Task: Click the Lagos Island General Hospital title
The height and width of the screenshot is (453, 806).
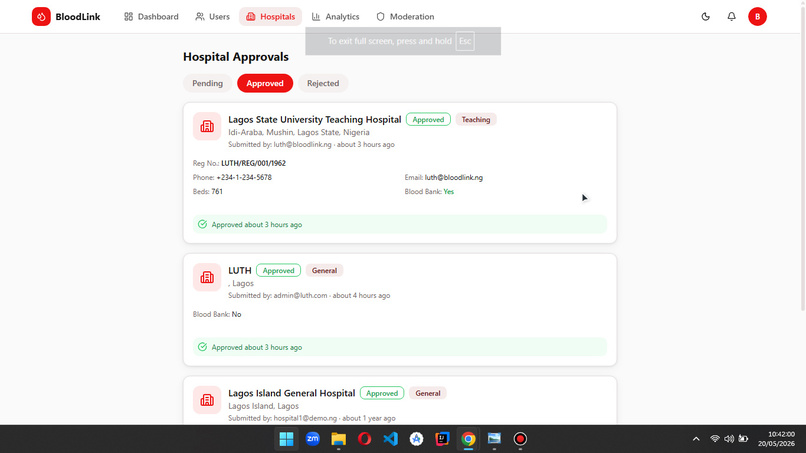Action: tap(291, 393)
